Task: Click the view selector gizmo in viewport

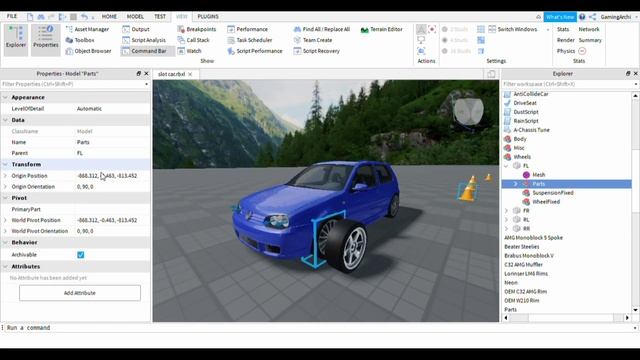Action: click(469, 111)
